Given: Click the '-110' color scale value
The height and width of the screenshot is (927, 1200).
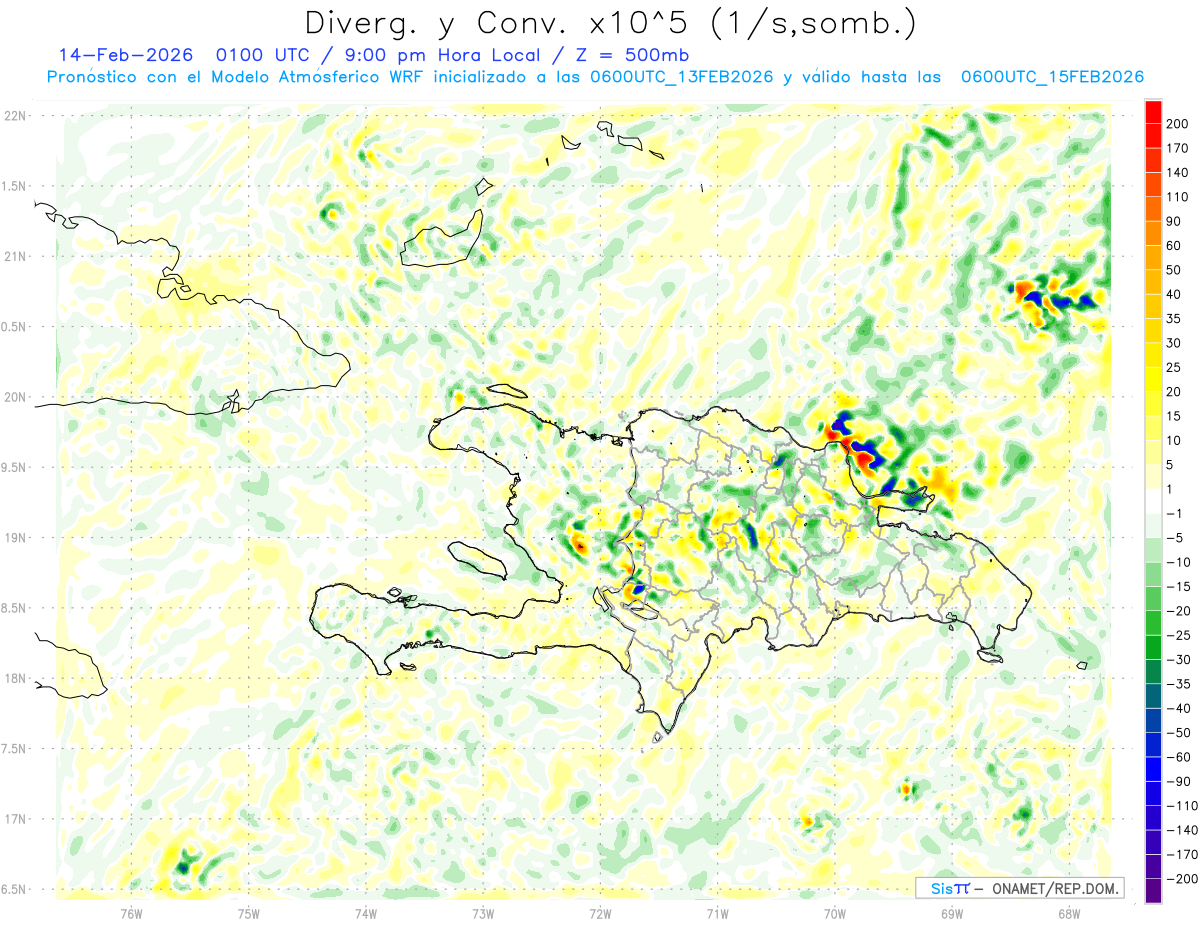Looking at the screenshot, I should coord(1182,806).
